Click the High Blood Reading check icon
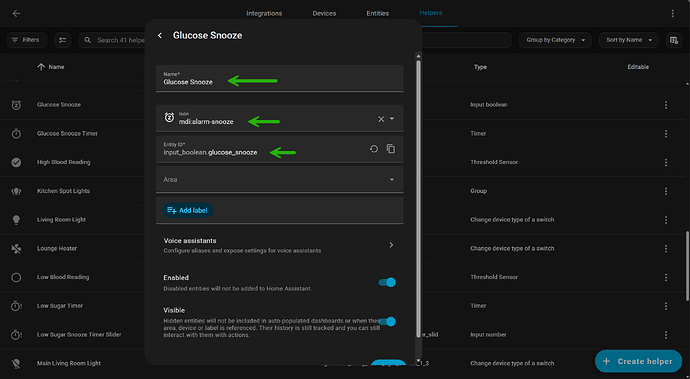This screenshot has width=690, height=379. pyautogui.click(x=16, y=162)
